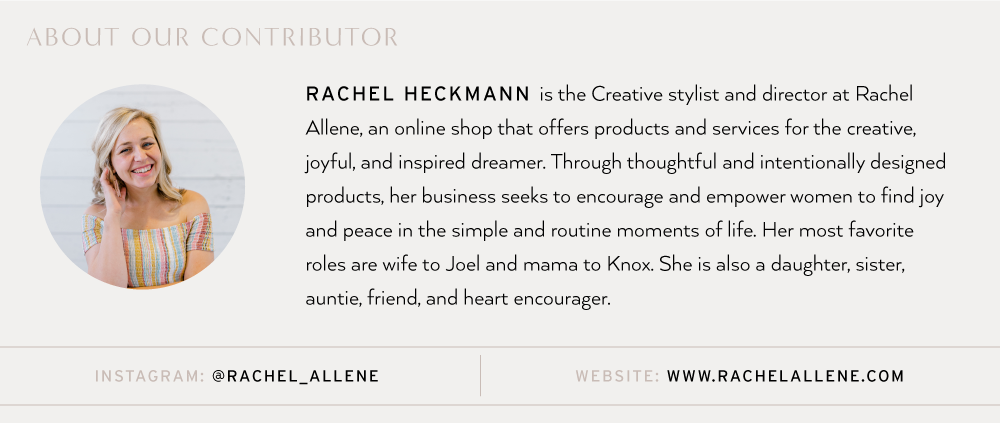Click the "INSTAGRAM:" label
This screenshot has width=1000, height=423.
[x=150, y=376]
